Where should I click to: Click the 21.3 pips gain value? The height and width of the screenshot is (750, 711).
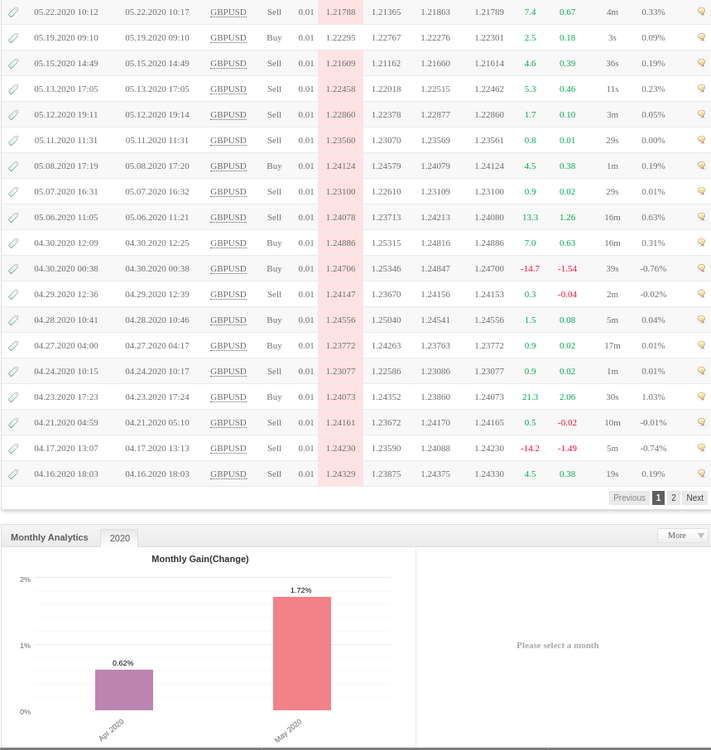[530, 397]
